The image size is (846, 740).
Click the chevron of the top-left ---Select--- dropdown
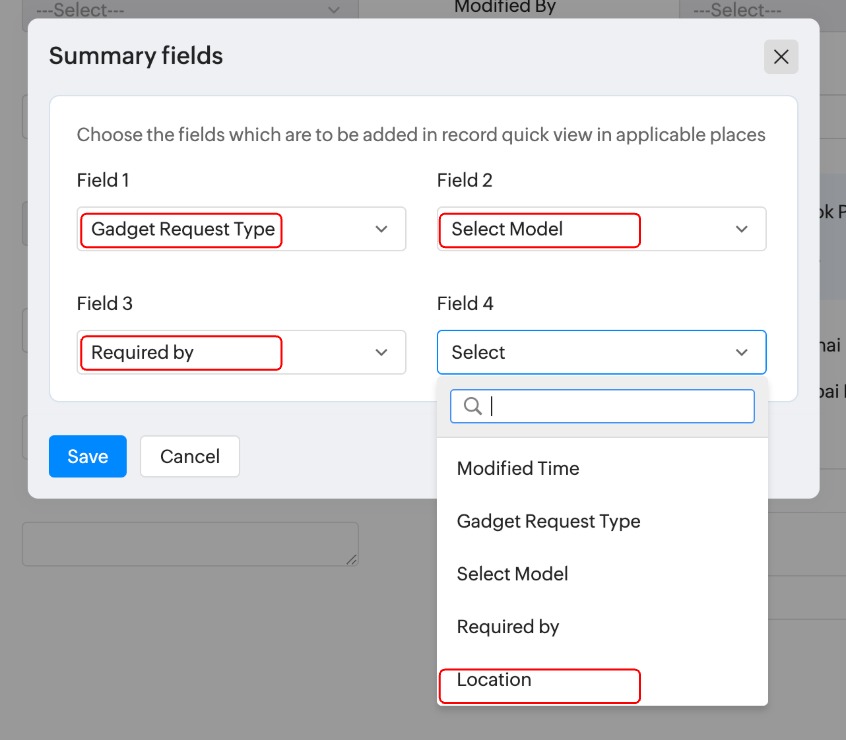[x=334, y=10]
